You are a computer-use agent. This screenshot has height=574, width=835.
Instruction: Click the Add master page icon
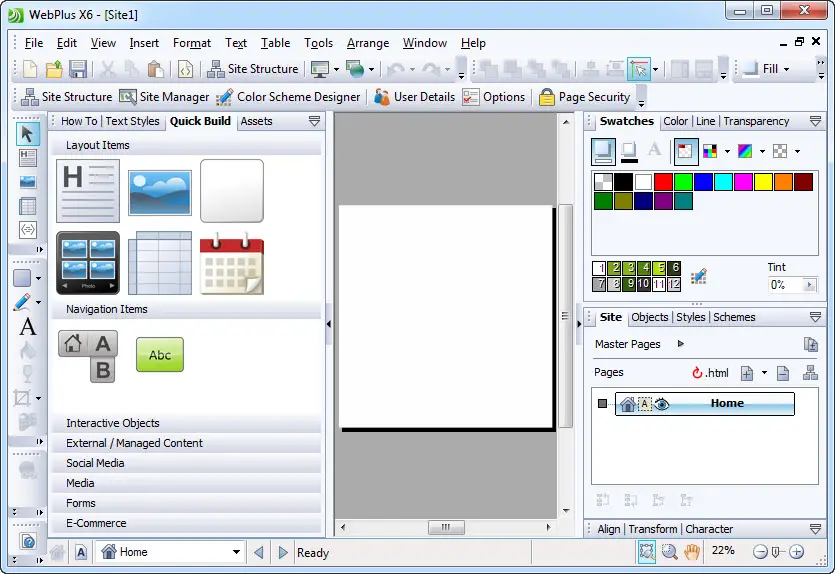pos(811,345)
